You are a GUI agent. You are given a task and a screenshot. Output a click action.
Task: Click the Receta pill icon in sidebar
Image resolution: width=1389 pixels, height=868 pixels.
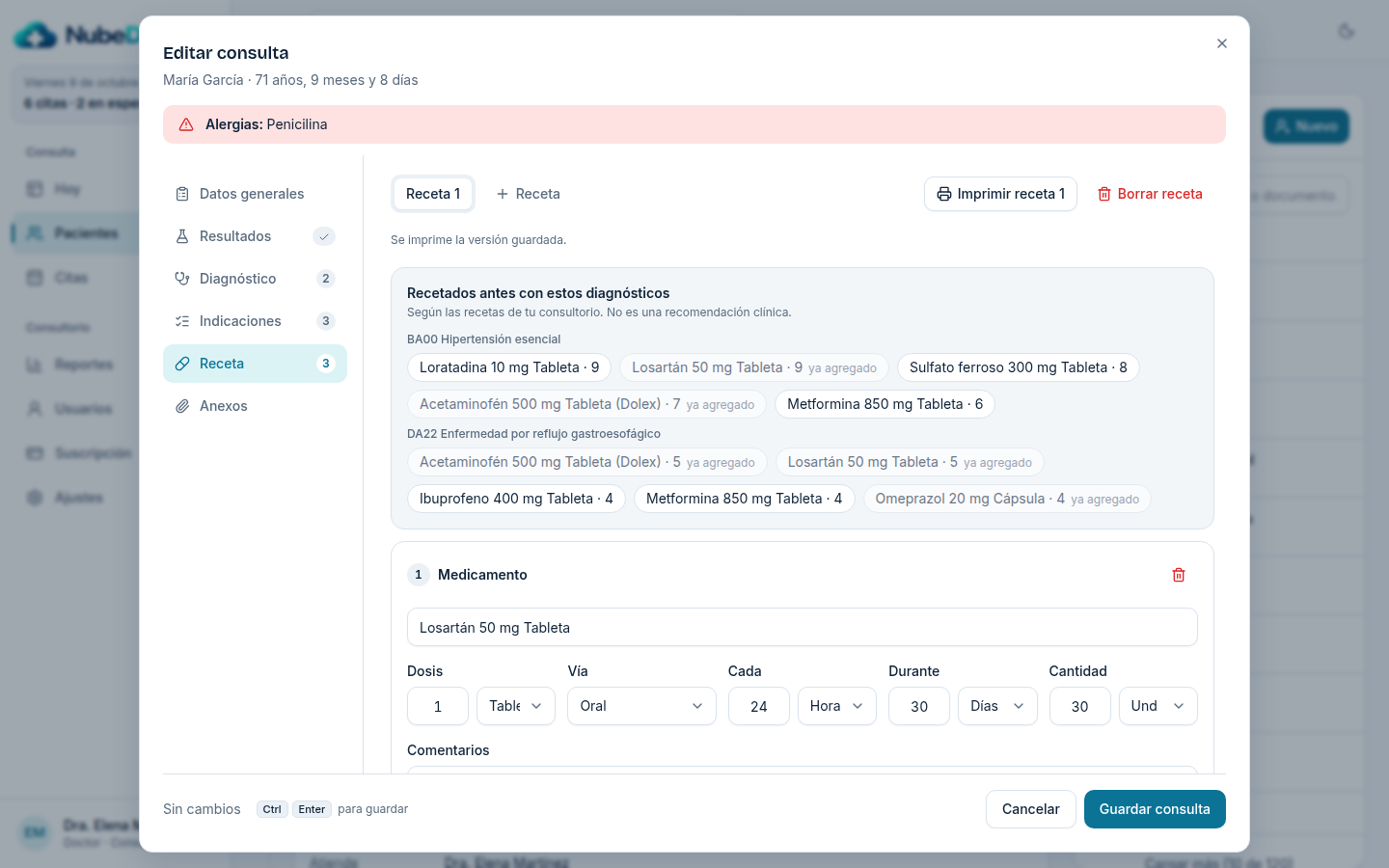point(182,364)
